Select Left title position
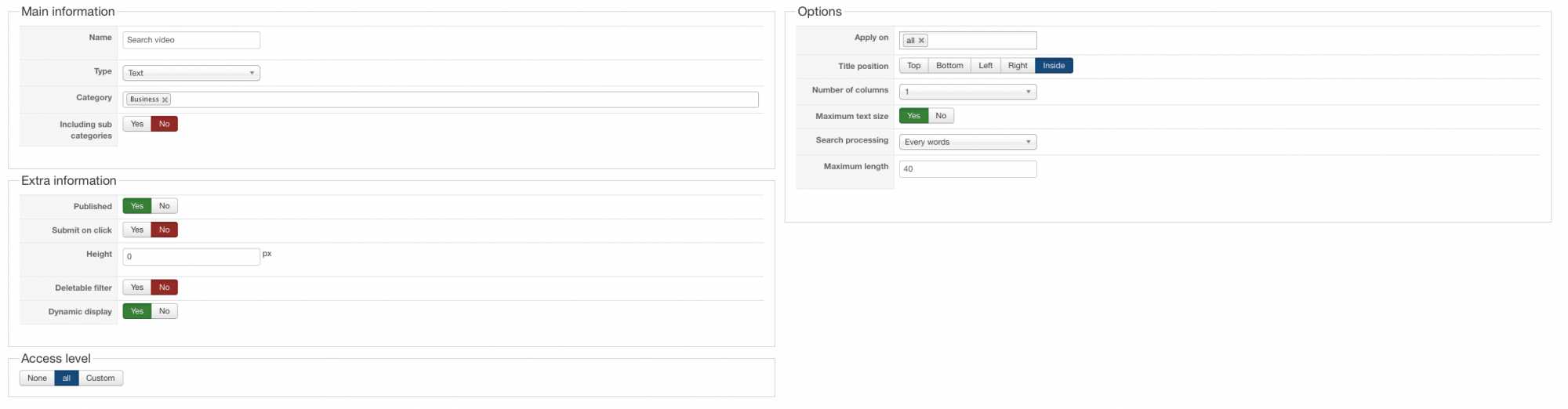Screen dimensions: 1568x409 tap(985, 66)
